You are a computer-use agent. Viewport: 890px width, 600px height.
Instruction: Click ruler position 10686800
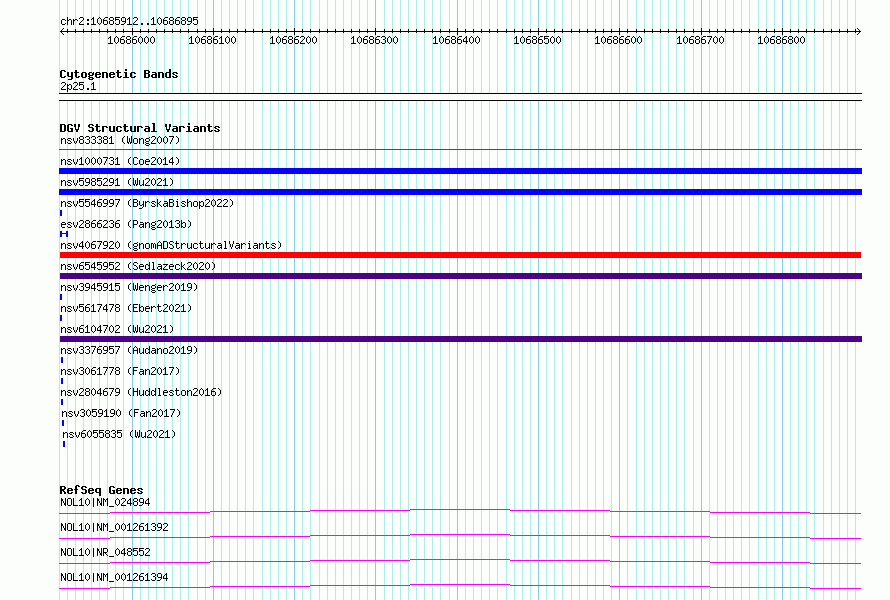[782, 40]
